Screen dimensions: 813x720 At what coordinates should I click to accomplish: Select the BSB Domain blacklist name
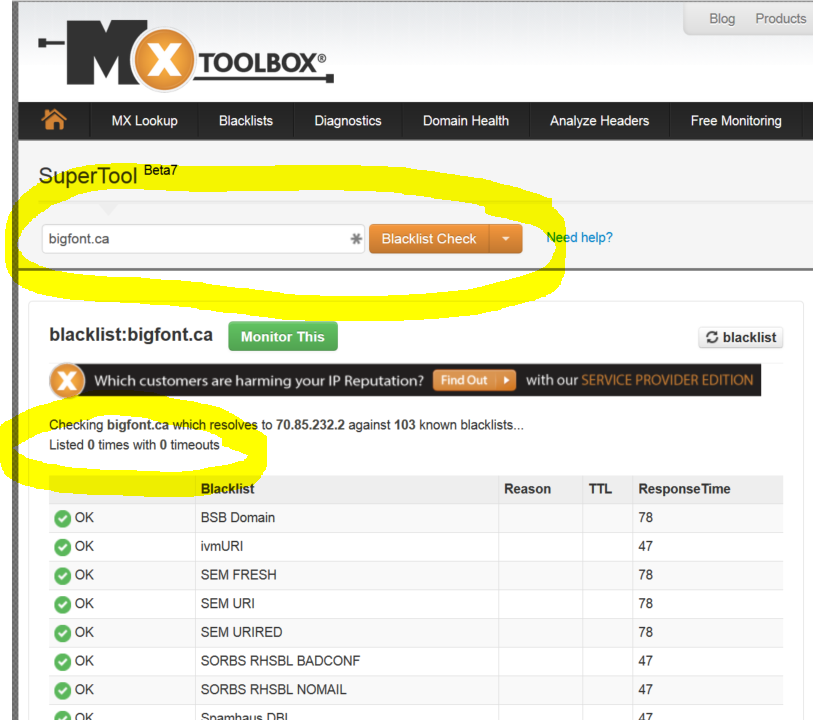click(237, 517)
